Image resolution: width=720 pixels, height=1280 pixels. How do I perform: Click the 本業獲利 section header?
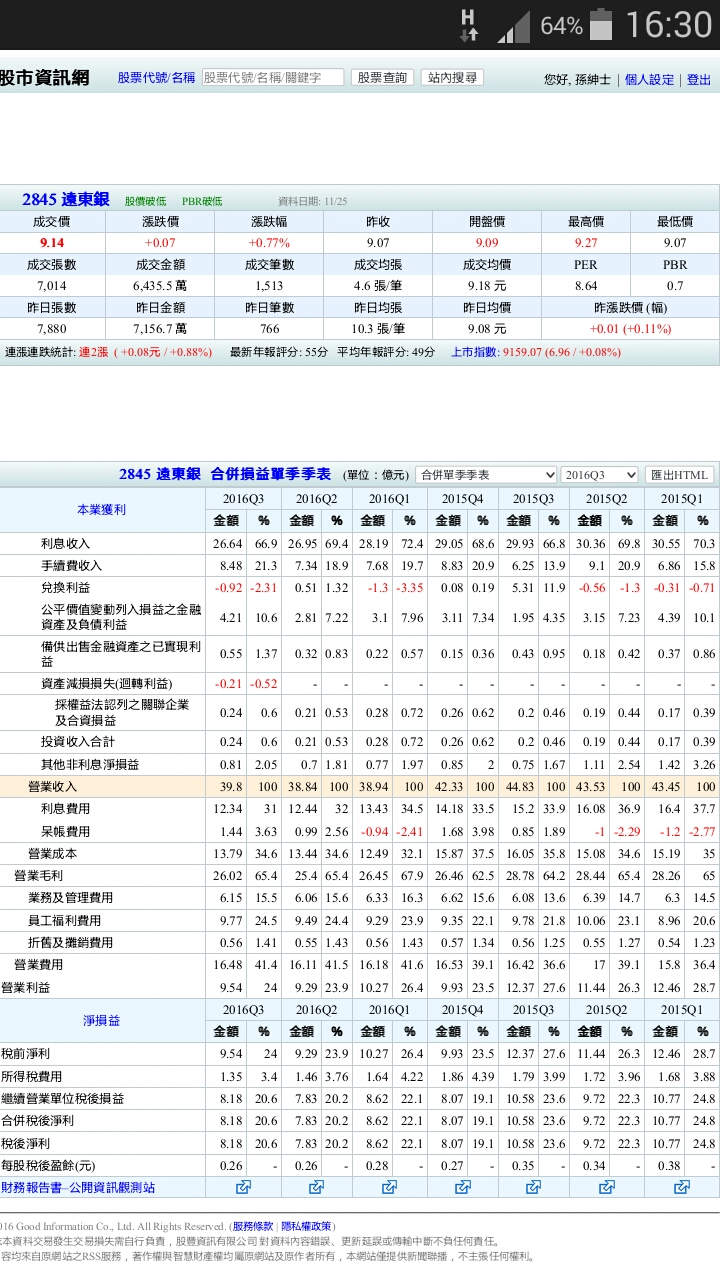102,510
